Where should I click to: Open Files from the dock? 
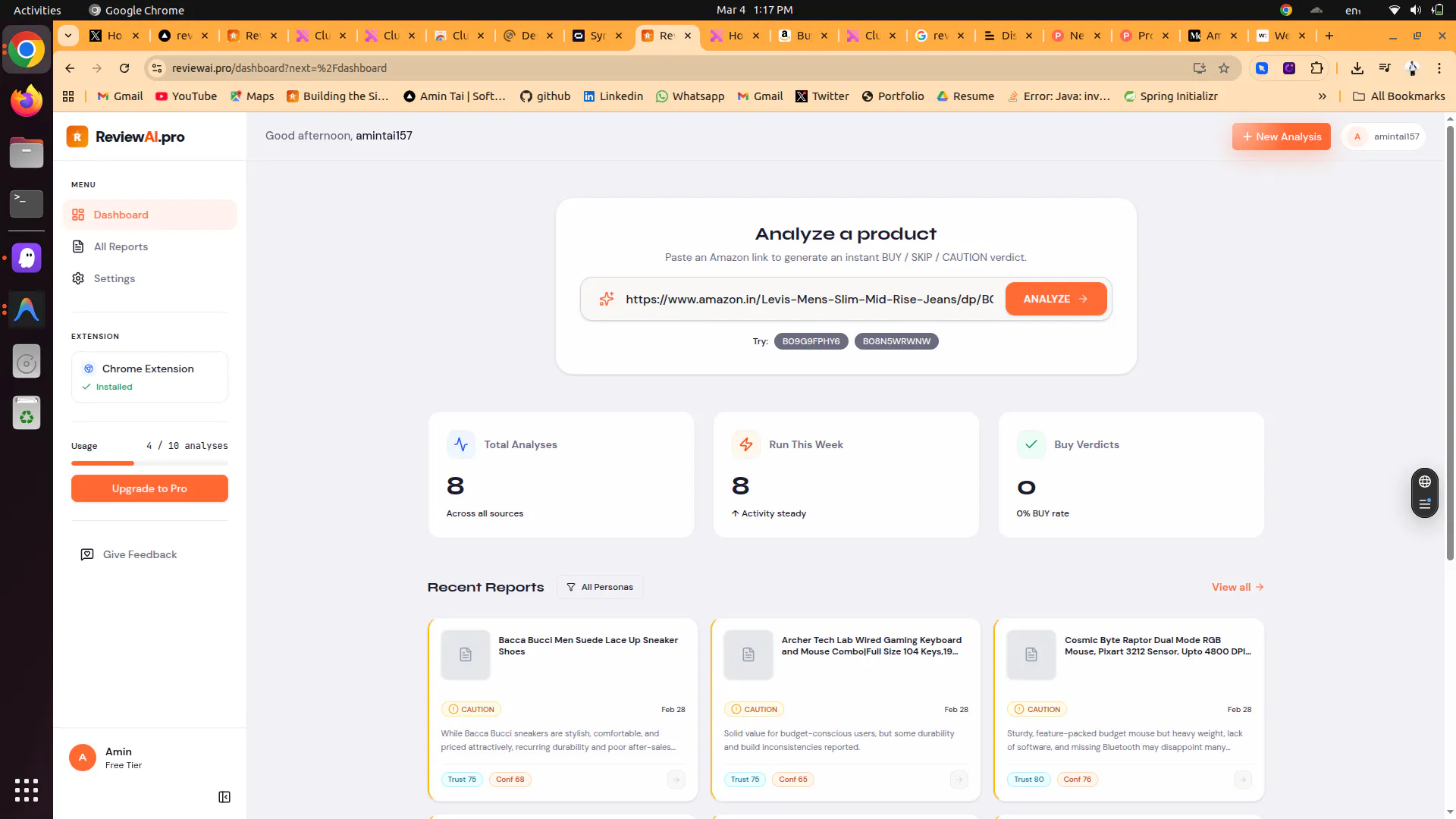click(27, 152)
